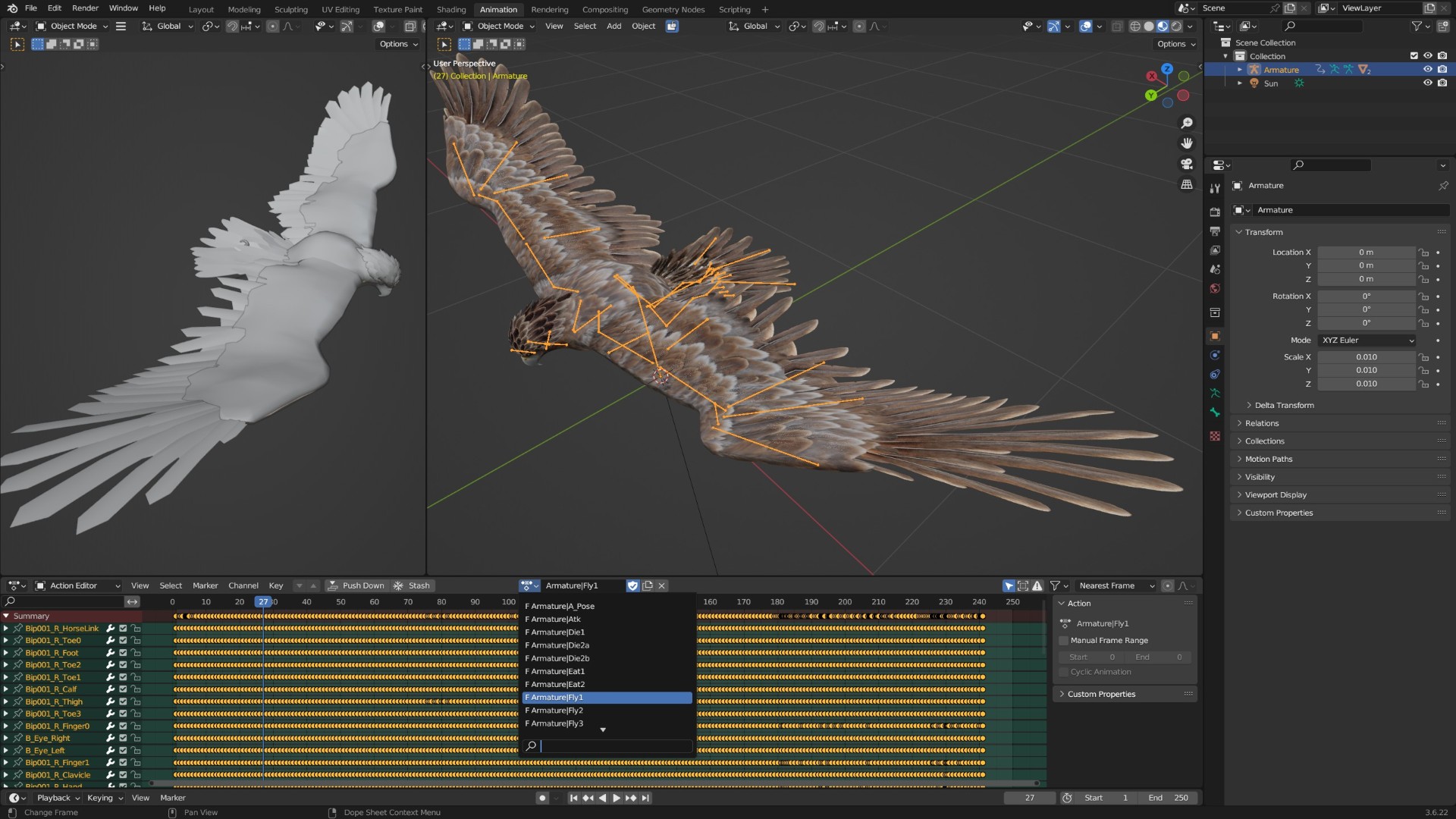Open the Channel menu in Action Editor
Viewport: 1456px width, 819px height.
(243, 585)
